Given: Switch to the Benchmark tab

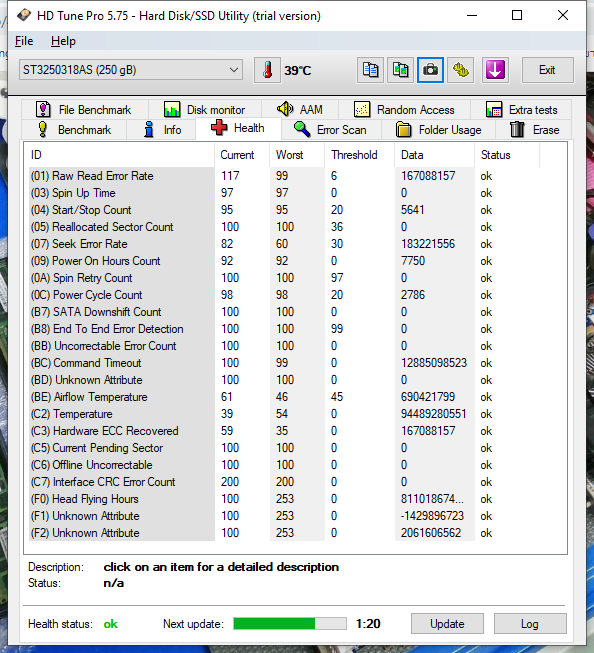Looking at the screenshot, I should (x=74, y=130).
